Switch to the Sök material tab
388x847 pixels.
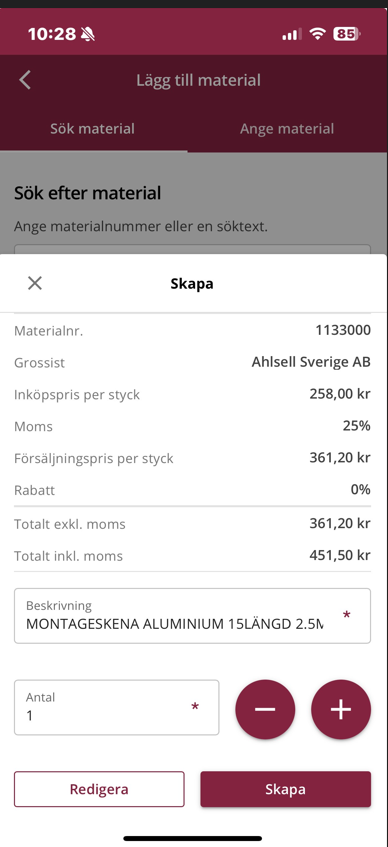tap(93, 129)
